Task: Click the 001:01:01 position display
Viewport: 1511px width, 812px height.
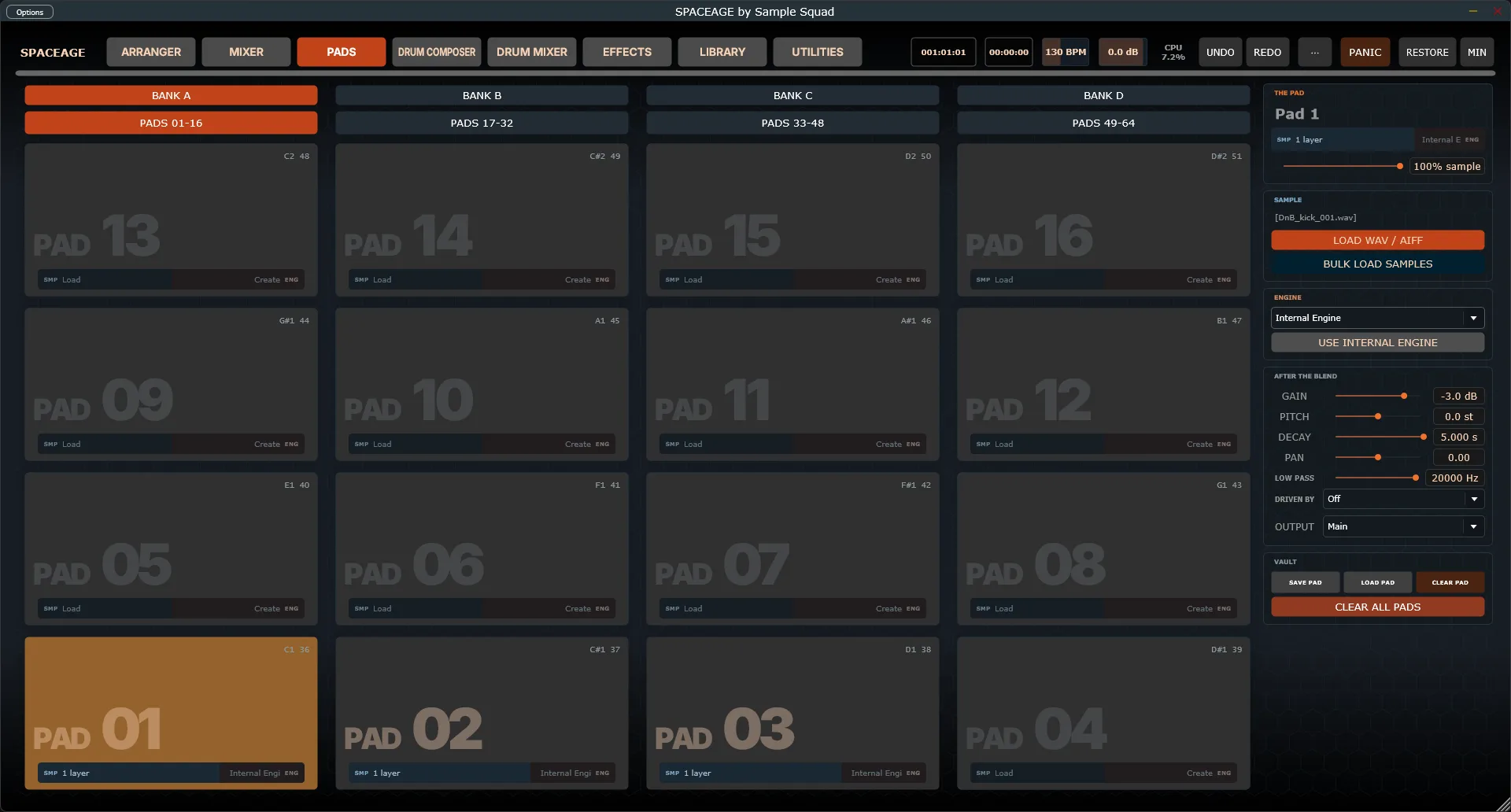Action: tap(944, 52)
